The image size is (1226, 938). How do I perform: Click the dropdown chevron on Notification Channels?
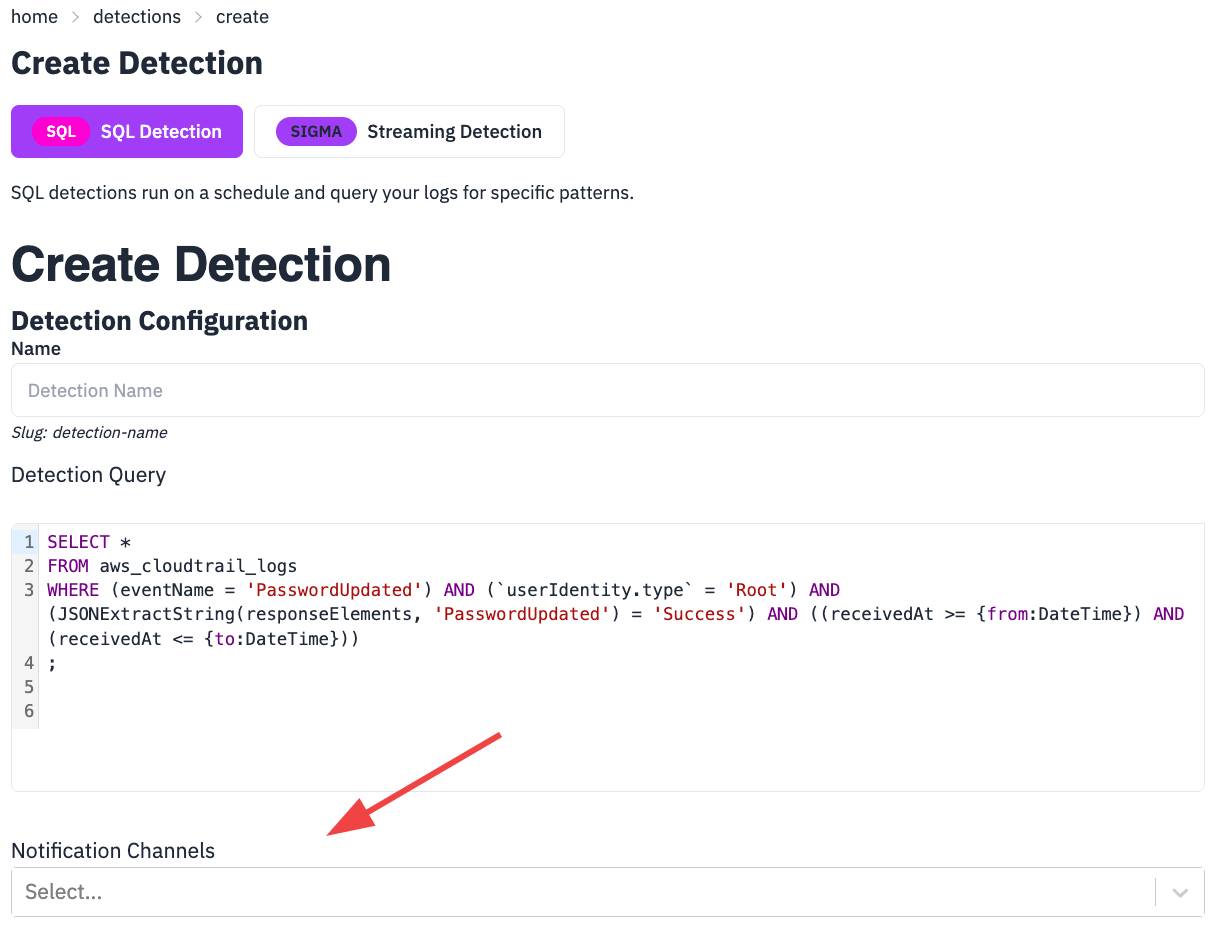pyautogui.click(x=1179, y=892)
